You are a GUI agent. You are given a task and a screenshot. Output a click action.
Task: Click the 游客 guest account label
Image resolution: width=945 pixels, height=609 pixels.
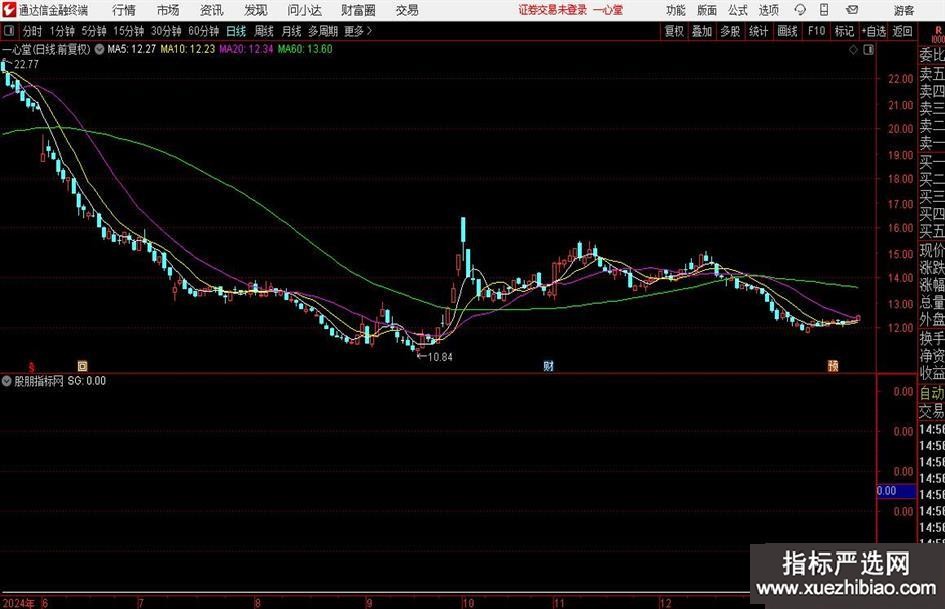(904, 10)
